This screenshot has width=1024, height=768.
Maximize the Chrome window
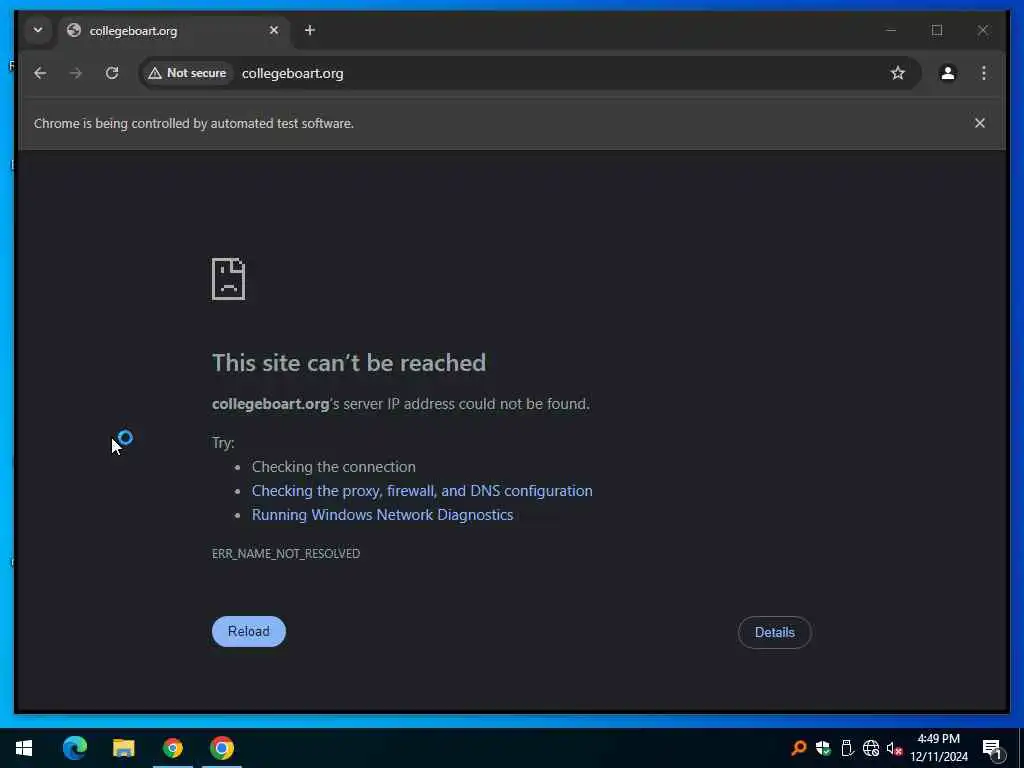[x=937, y=30]
